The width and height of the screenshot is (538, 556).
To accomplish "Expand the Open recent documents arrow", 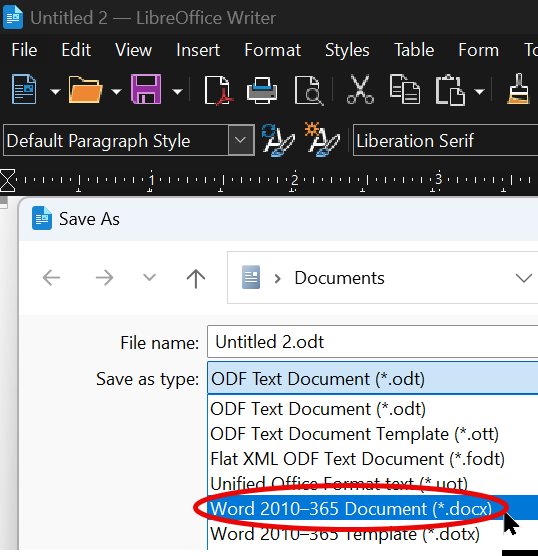I will (x=116, y=92).
